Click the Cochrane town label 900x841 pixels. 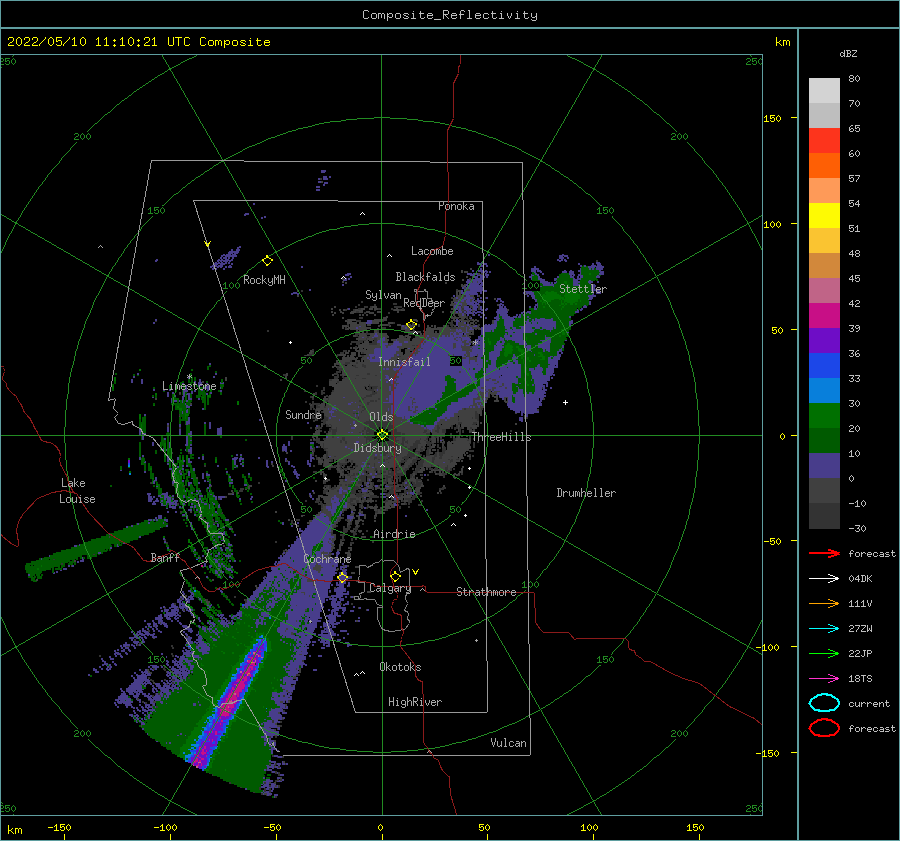click(327, 559)
